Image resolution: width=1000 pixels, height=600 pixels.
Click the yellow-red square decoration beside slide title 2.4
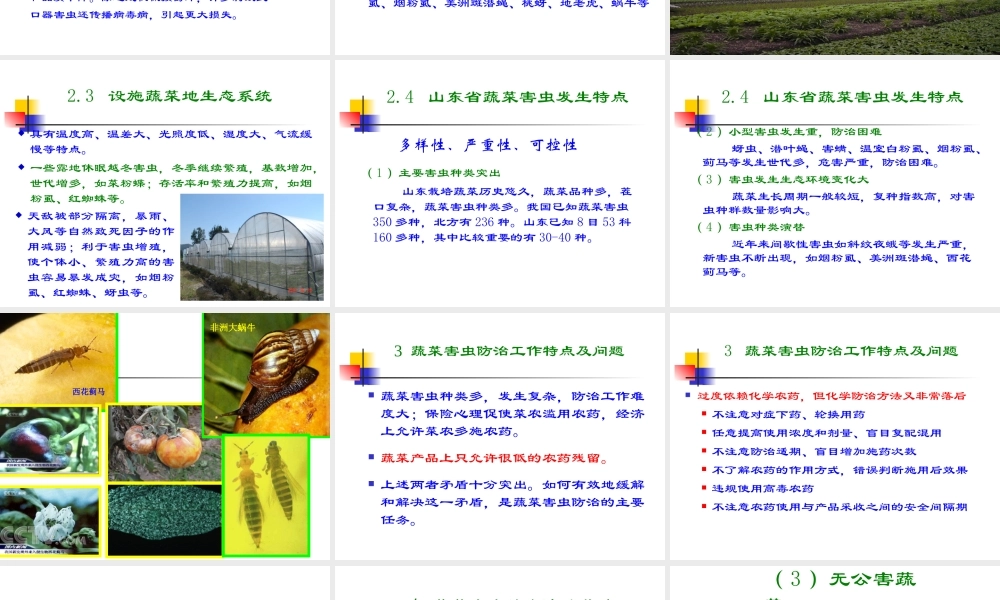[356, 110]
